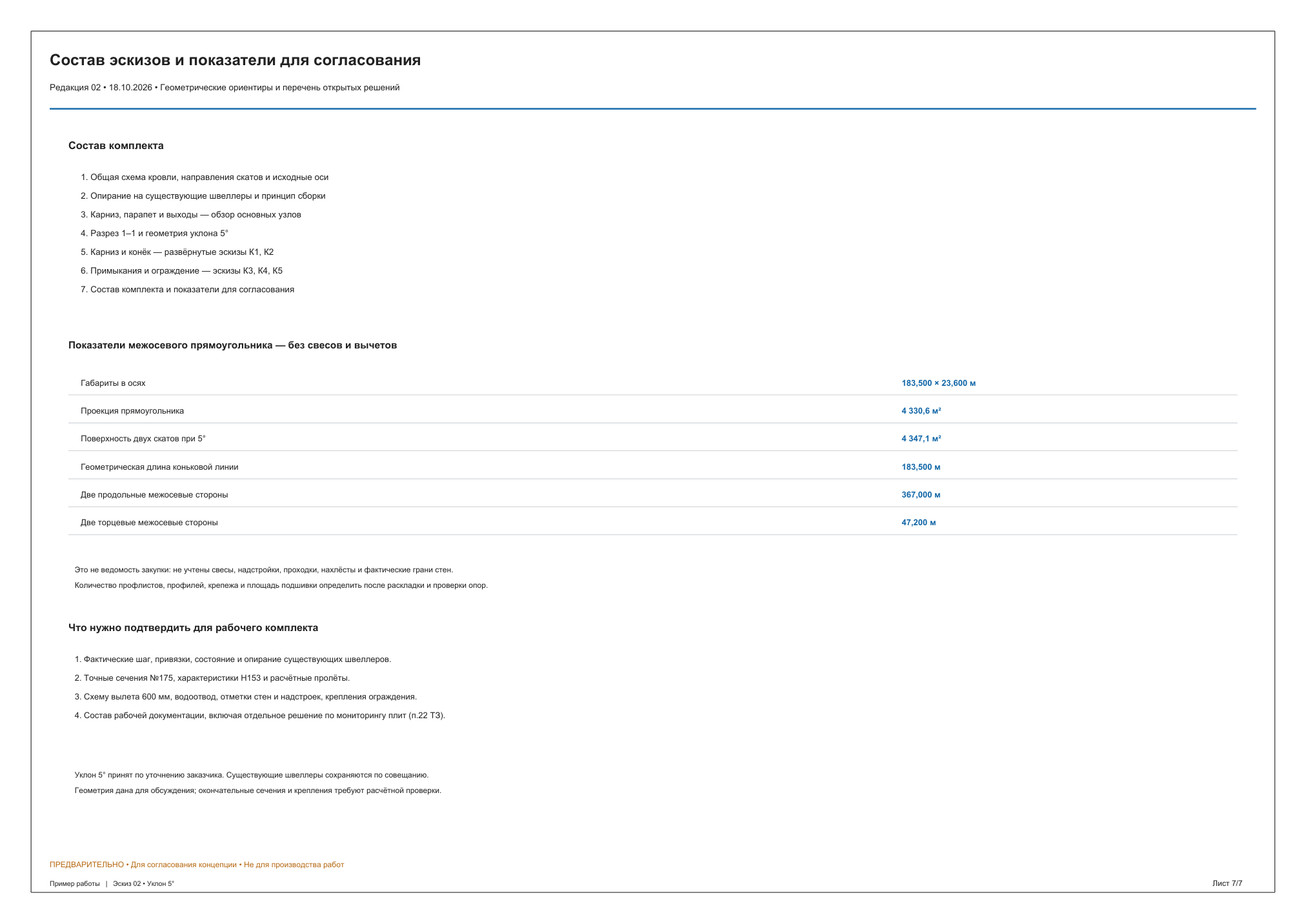The width and height of the screenshot is (1306, 924).
Task: Click the footer text 'Эскиз 02 • Уклон 5°'
Action: pyautogui.click(x=143, y=884)
